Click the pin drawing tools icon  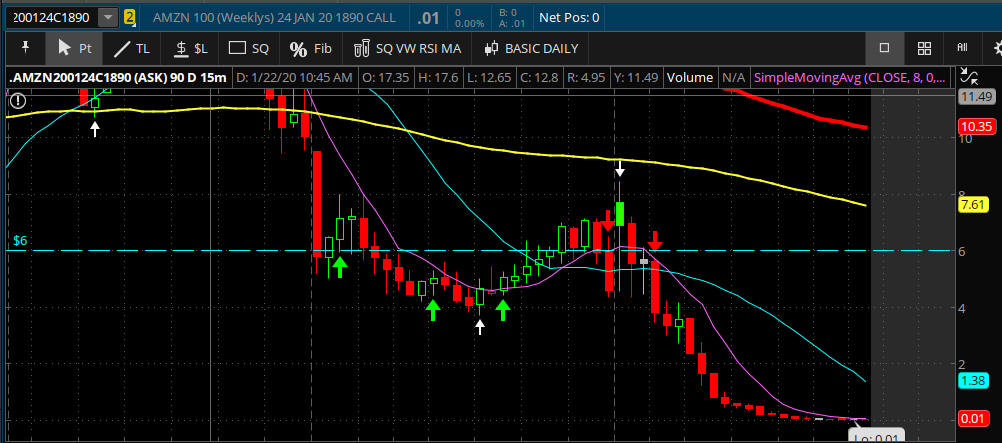25,48
